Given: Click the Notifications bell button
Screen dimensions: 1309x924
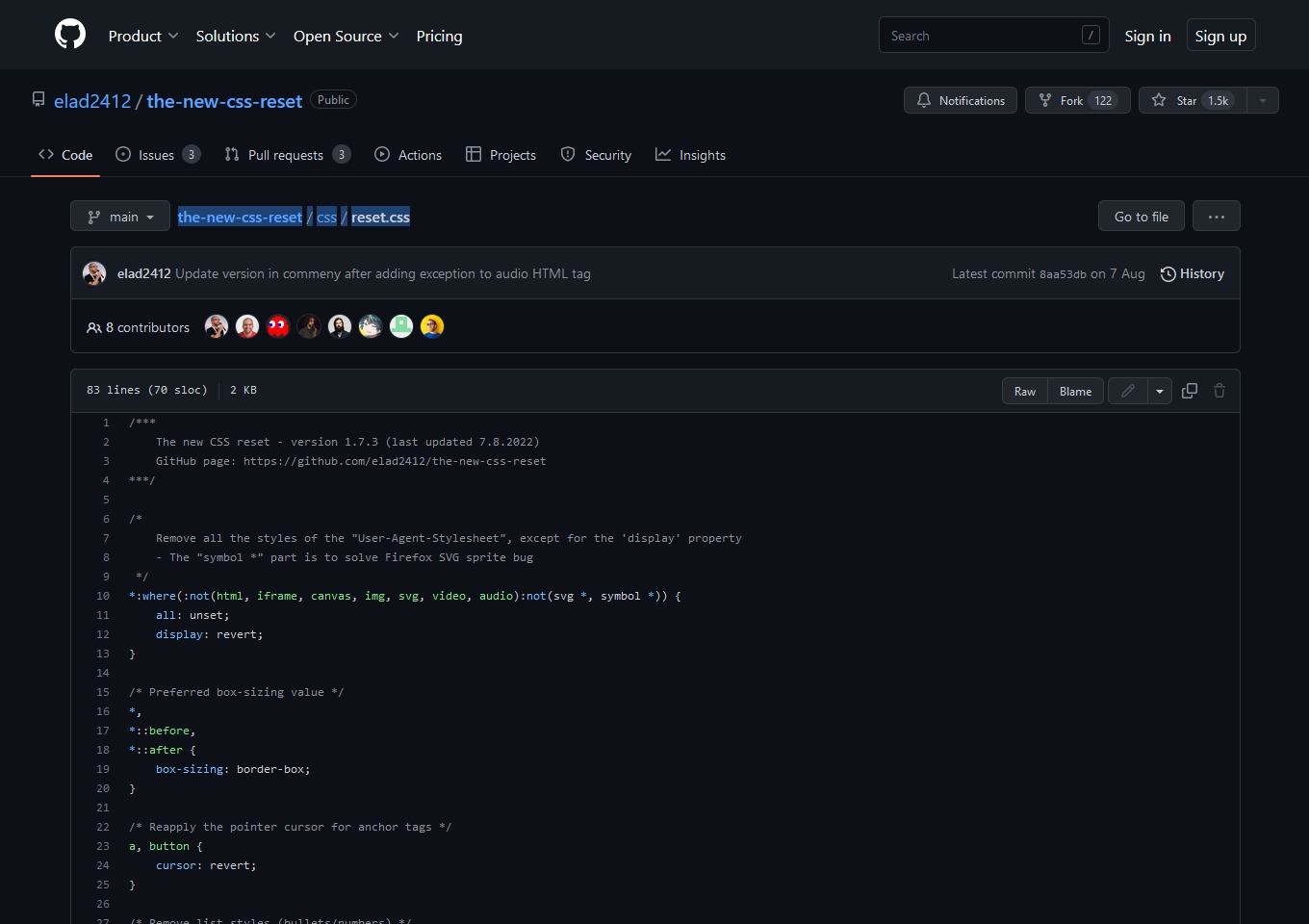Looking at the screenshot, I should tap(960, 100).
